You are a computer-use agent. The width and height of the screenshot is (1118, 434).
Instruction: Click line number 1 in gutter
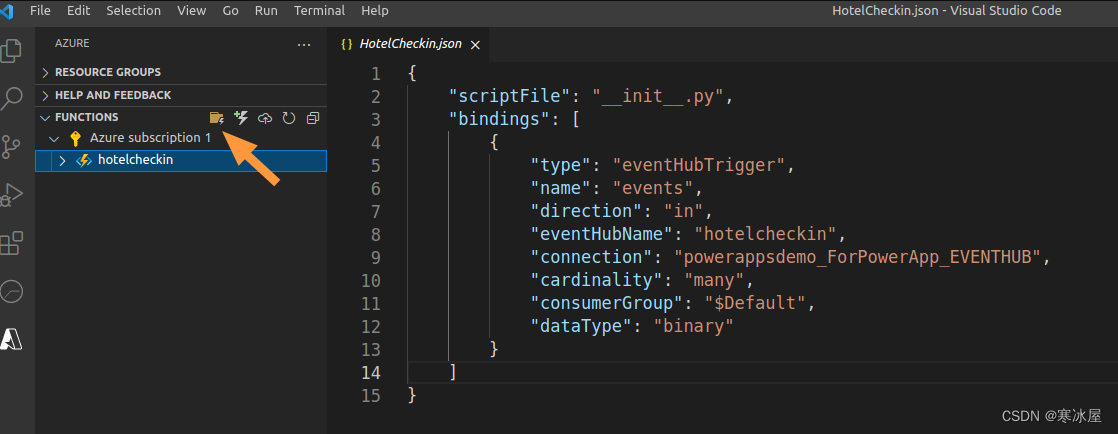coord(376,74)
